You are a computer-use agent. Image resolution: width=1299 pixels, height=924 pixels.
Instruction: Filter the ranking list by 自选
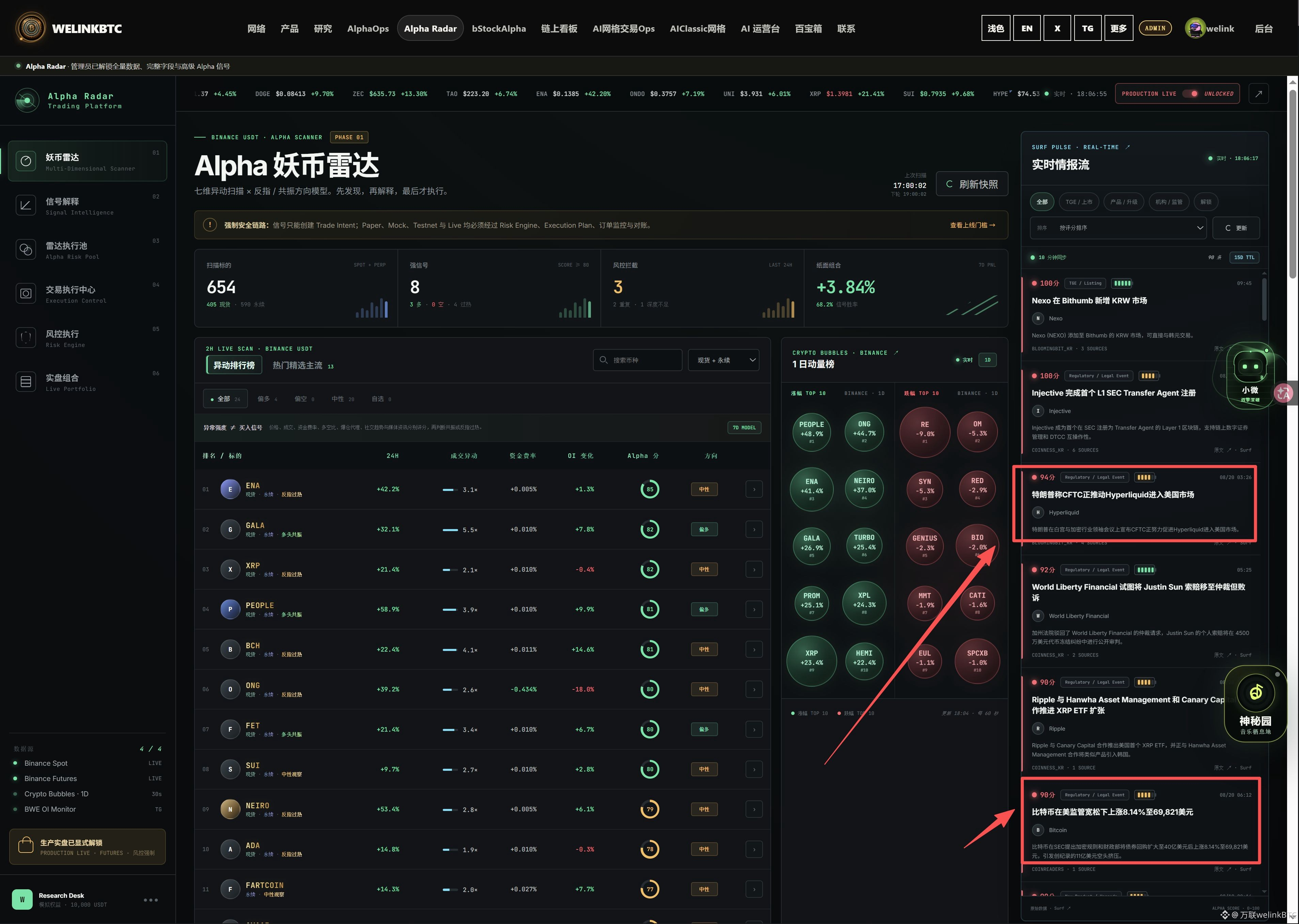coord(381,399)
